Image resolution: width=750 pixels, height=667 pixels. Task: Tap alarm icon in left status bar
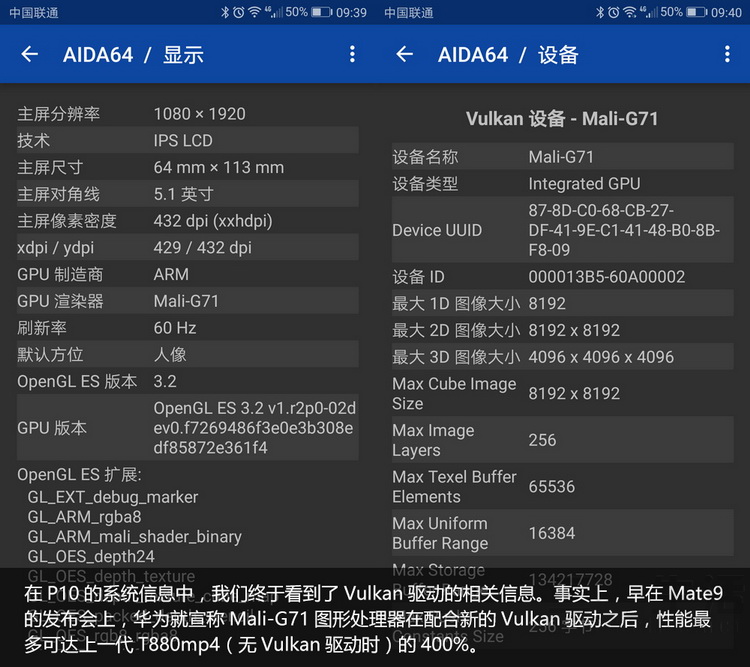click(238, 12)
